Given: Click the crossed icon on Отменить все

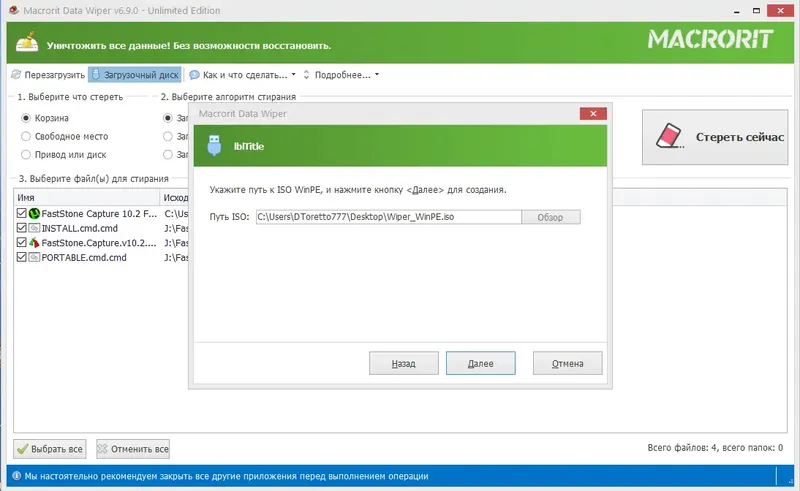Looking at the screenshot, I should (x=103, y=449).
